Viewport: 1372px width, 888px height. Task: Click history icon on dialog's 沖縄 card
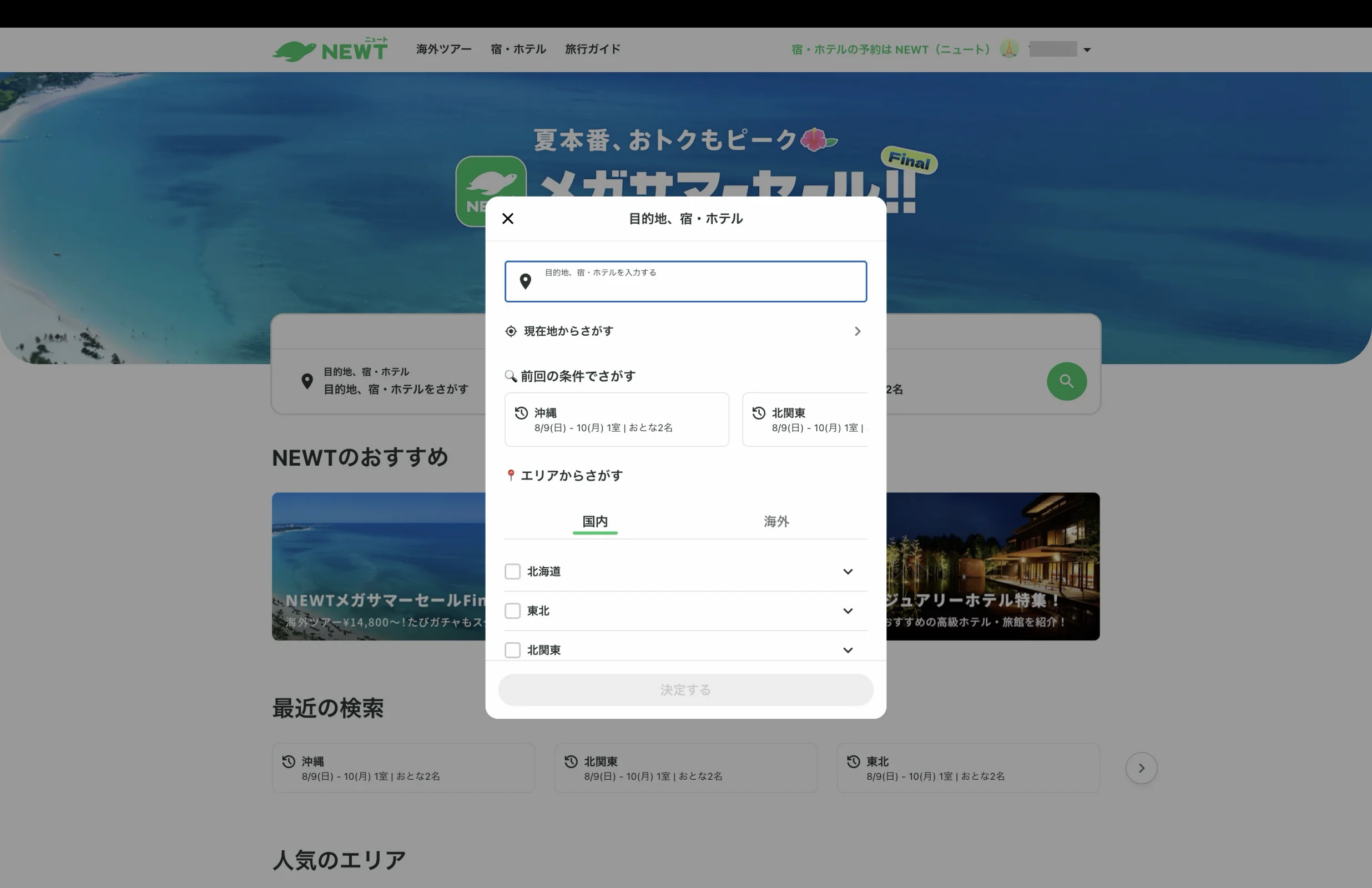521,413
